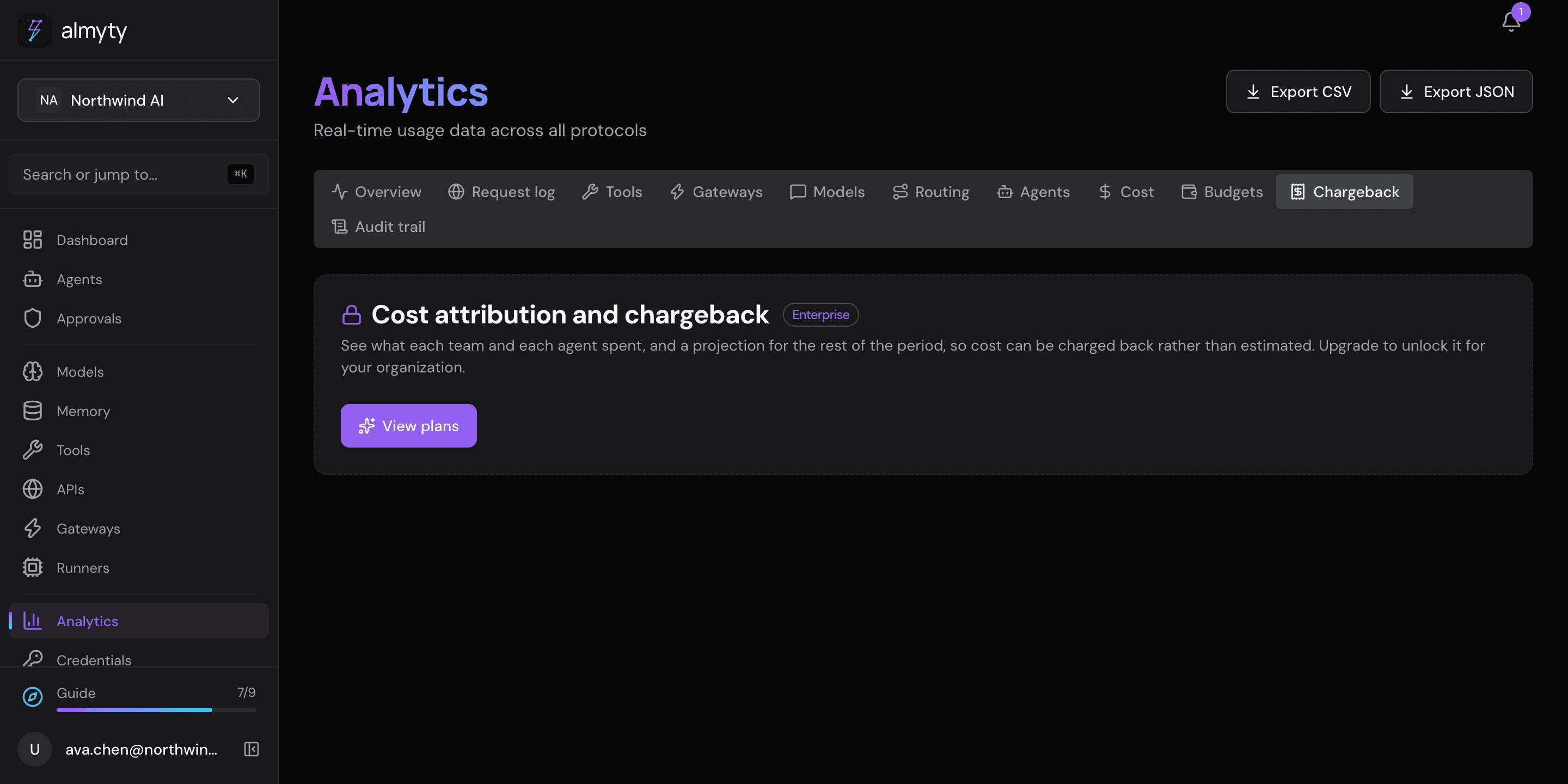Open the Budgets tab

(1222, 192)
